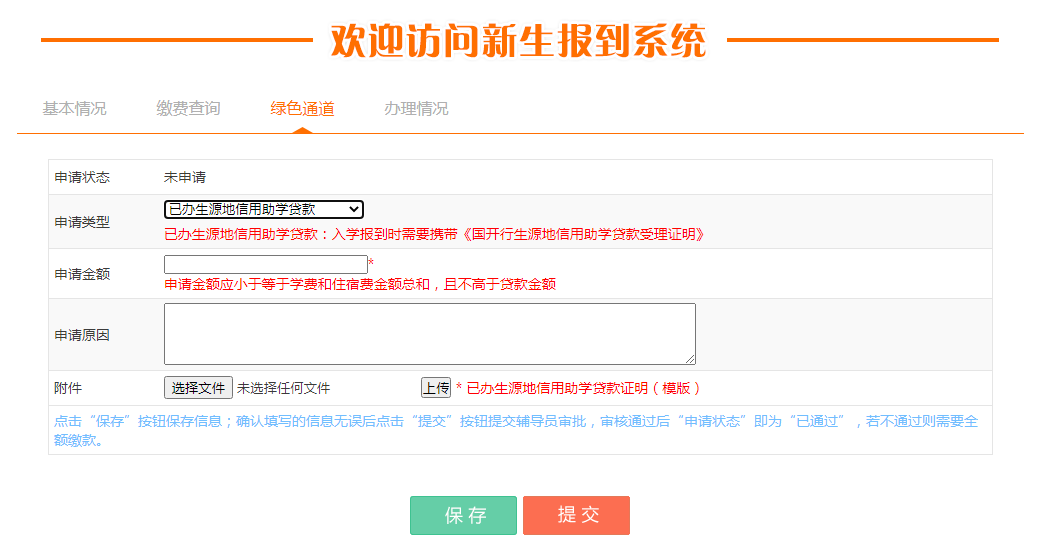The height and width of the screenshot is (541, 1046).
Task: Click the resize grip of 申请原因 textarea
Action: 690,359
